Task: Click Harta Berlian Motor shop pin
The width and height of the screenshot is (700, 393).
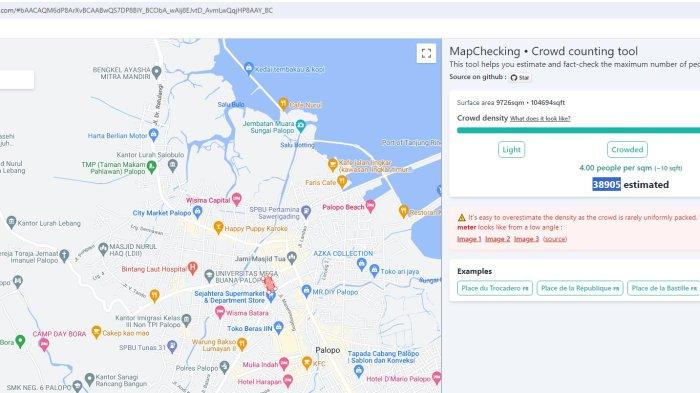Action: [x=154, y=134]
